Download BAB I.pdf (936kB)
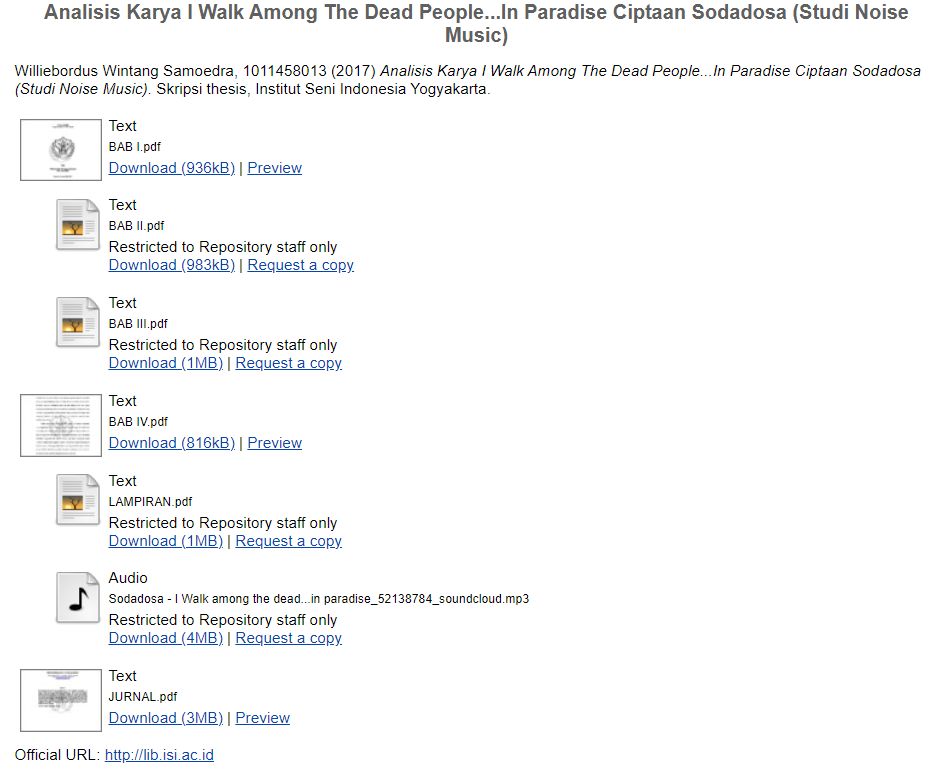The width and height of the screenshot is (937, 780). click(x=172, y=168)
